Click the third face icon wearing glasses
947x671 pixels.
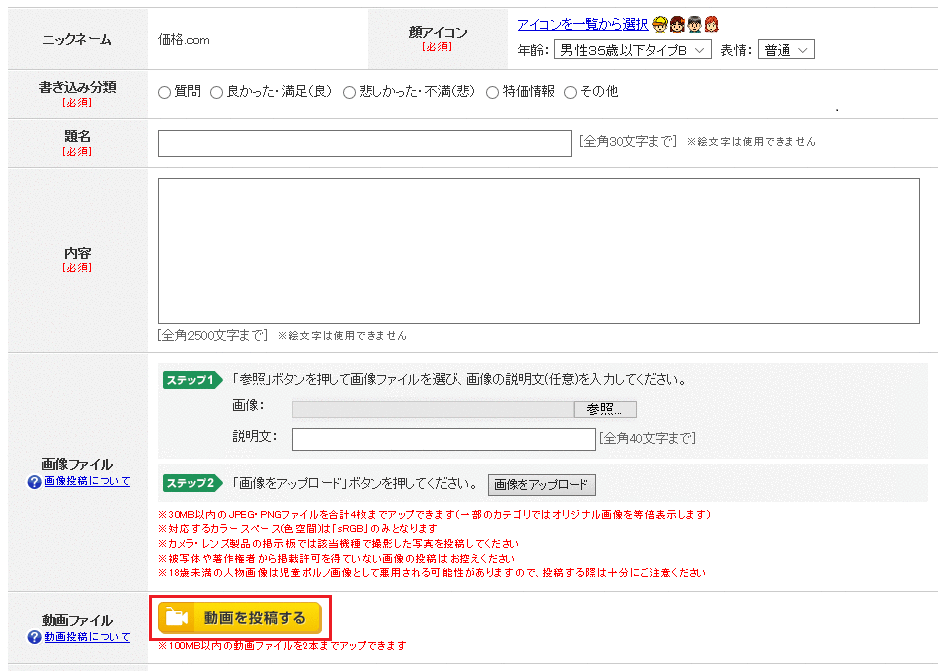(695, 24)
